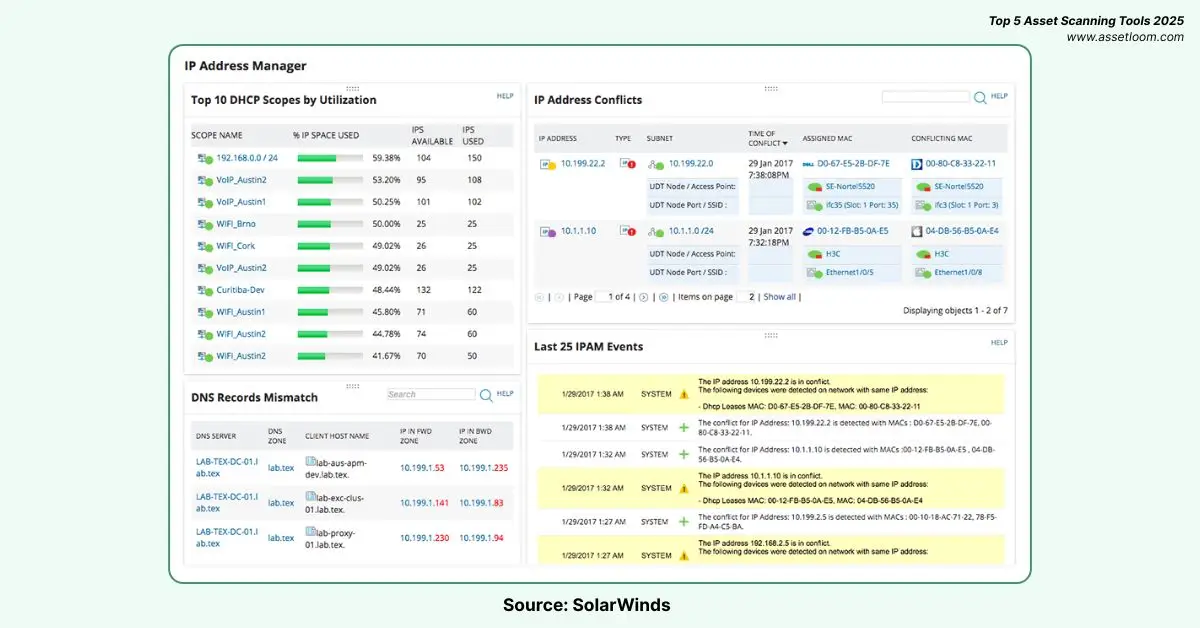Screen dimensions: 1200x628
Task: Click the conflict type icon in 10.1.1.10 row
Action: tap(628, 231)
